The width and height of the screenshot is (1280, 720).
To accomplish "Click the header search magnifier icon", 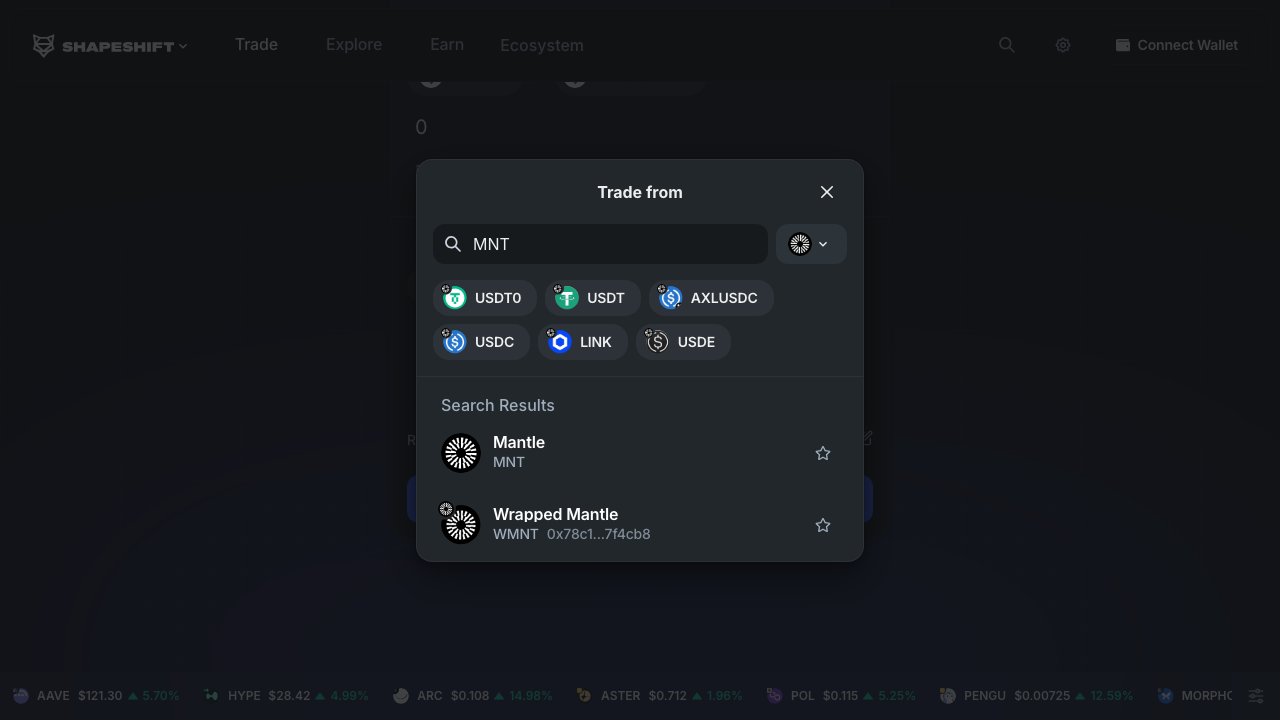I will pyautogui.click(x=1007, y=45).
